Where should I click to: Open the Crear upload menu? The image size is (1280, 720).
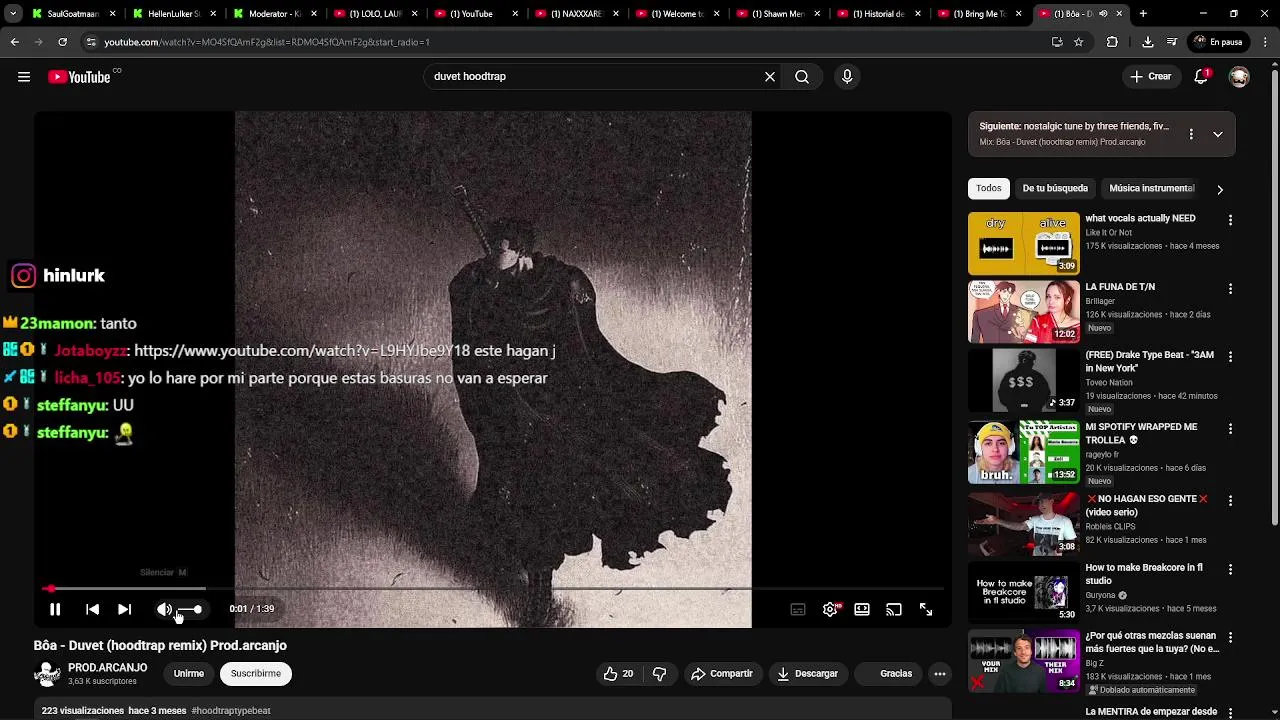(1150, 77)
